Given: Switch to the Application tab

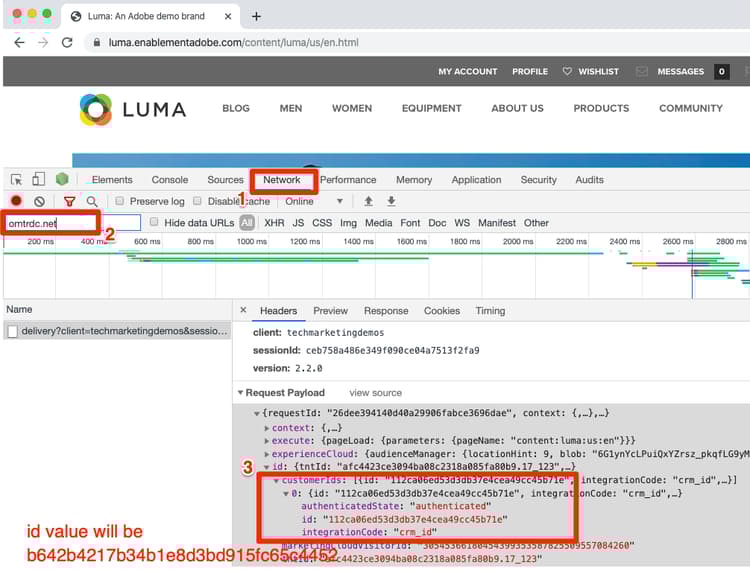Looking at the screenshot, I should [x=476, y=180].
